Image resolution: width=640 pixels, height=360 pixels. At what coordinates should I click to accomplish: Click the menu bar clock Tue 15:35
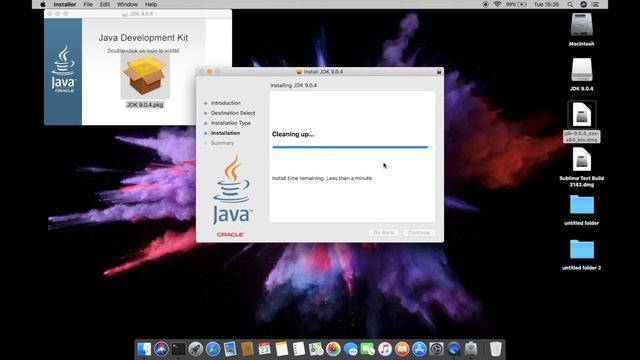pos(546,4)
